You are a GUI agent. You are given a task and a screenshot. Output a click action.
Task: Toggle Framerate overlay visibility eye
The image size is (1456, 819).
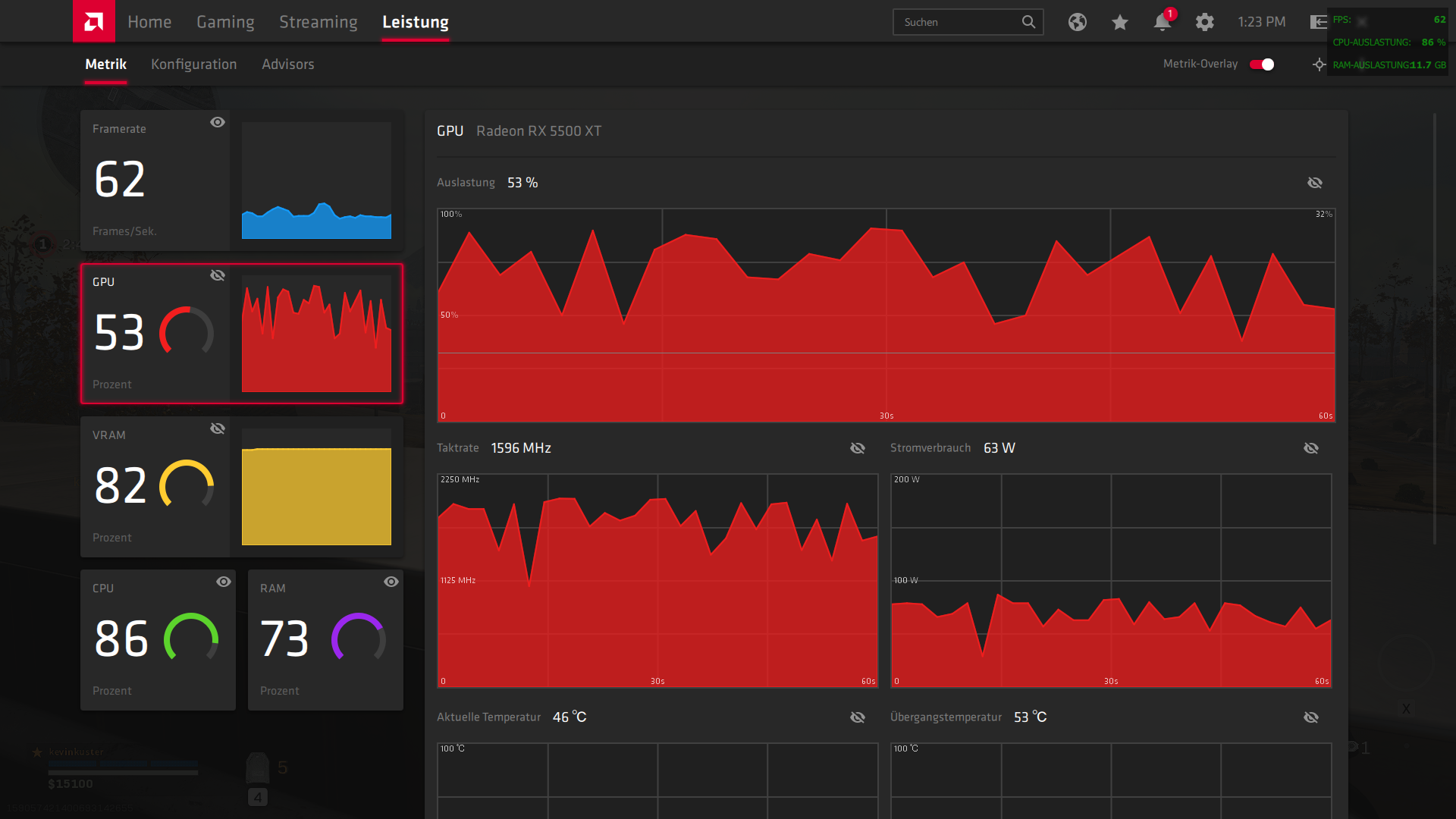pos(218,122)
